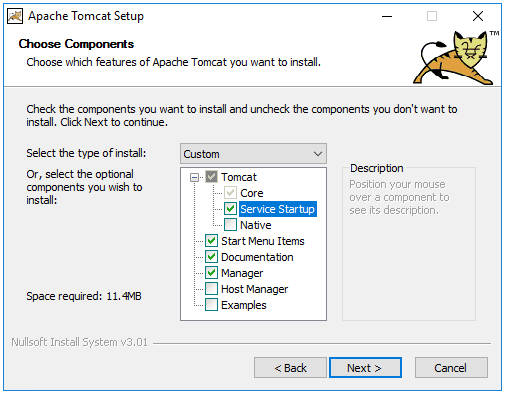Screen dimensions: 506x395
Task: Select the Native tree label
Action: point(256,225)
